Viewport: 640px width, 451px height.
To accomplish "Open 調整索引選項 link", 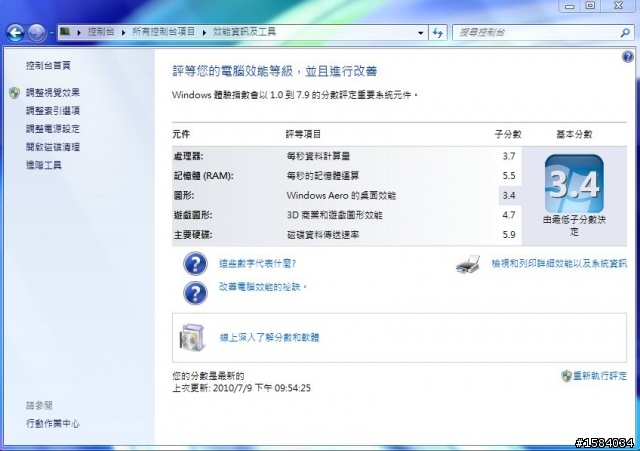I will (53, 111).
